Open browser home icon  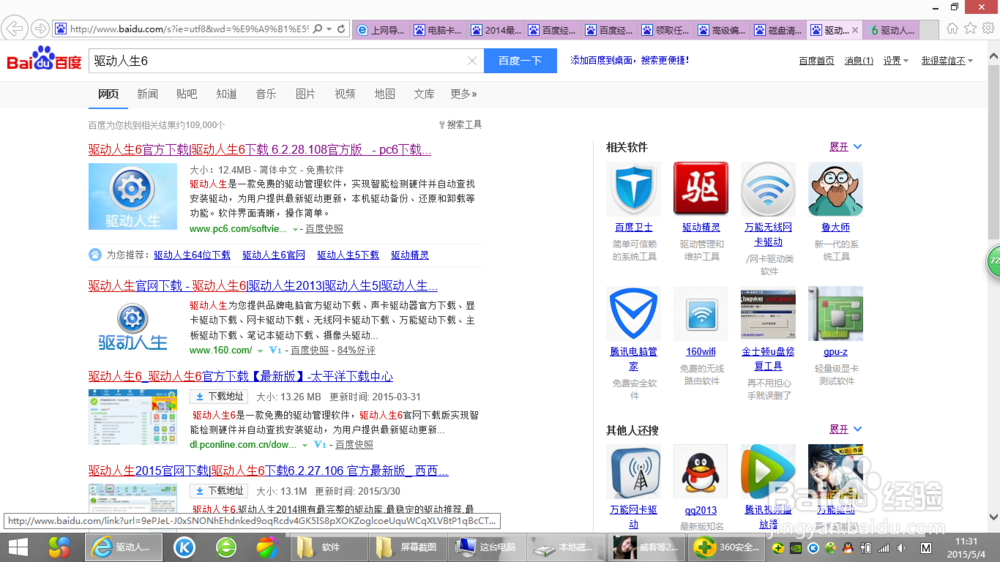click(x=952, y=29)
